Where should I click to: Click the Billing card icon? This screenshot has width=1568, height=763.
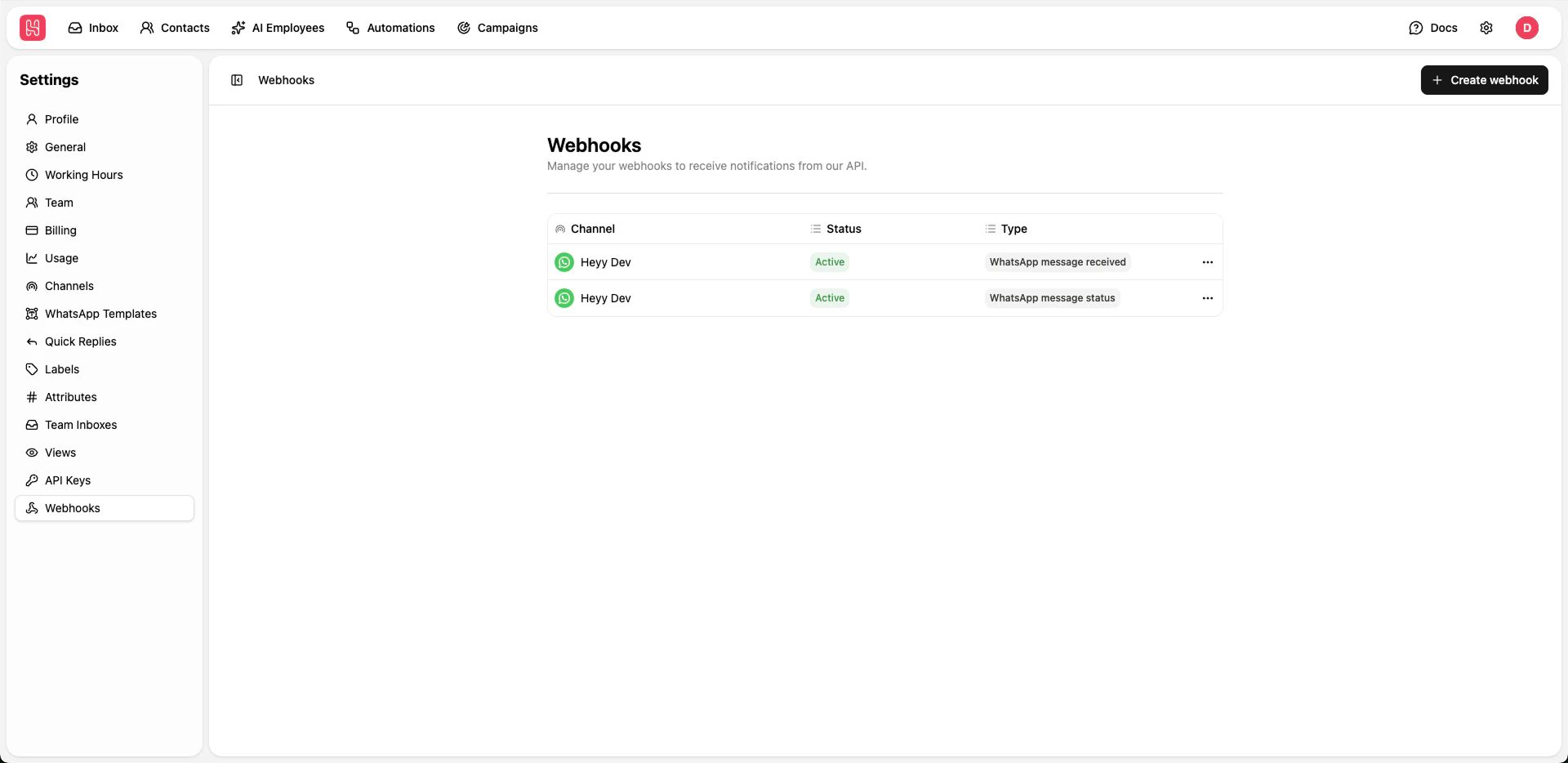point(32,230)
